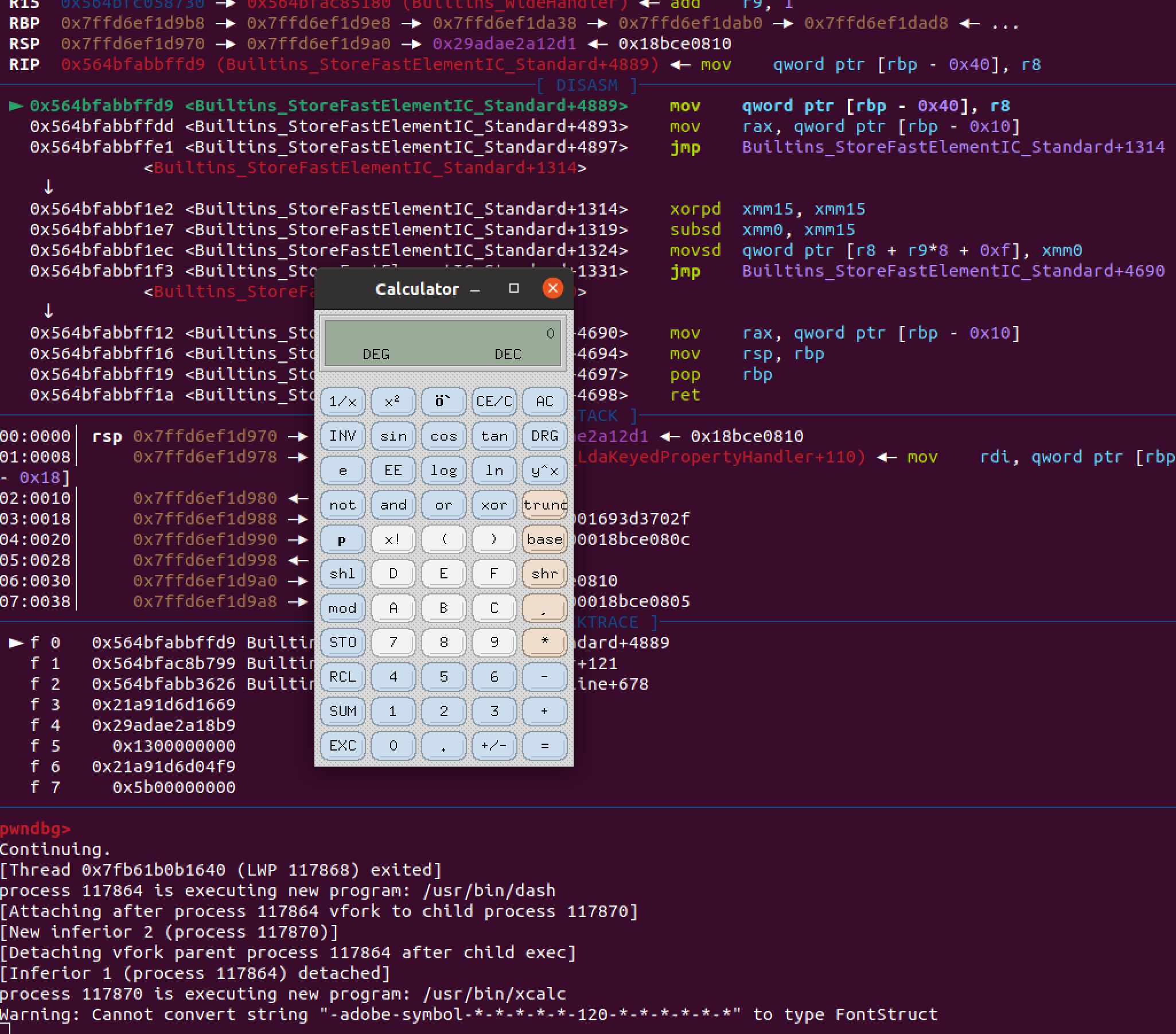The height and width of the screenshot is (1034, 1176).
Task: Click the calculator display readout
Action: (x=442, y=343)
